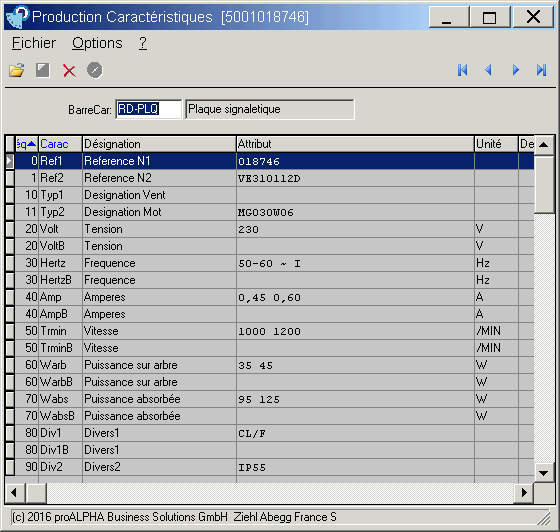Click the gray round cancel icon
The height and width of the screenshot is (532, 560).
click(x=95, y=70)
